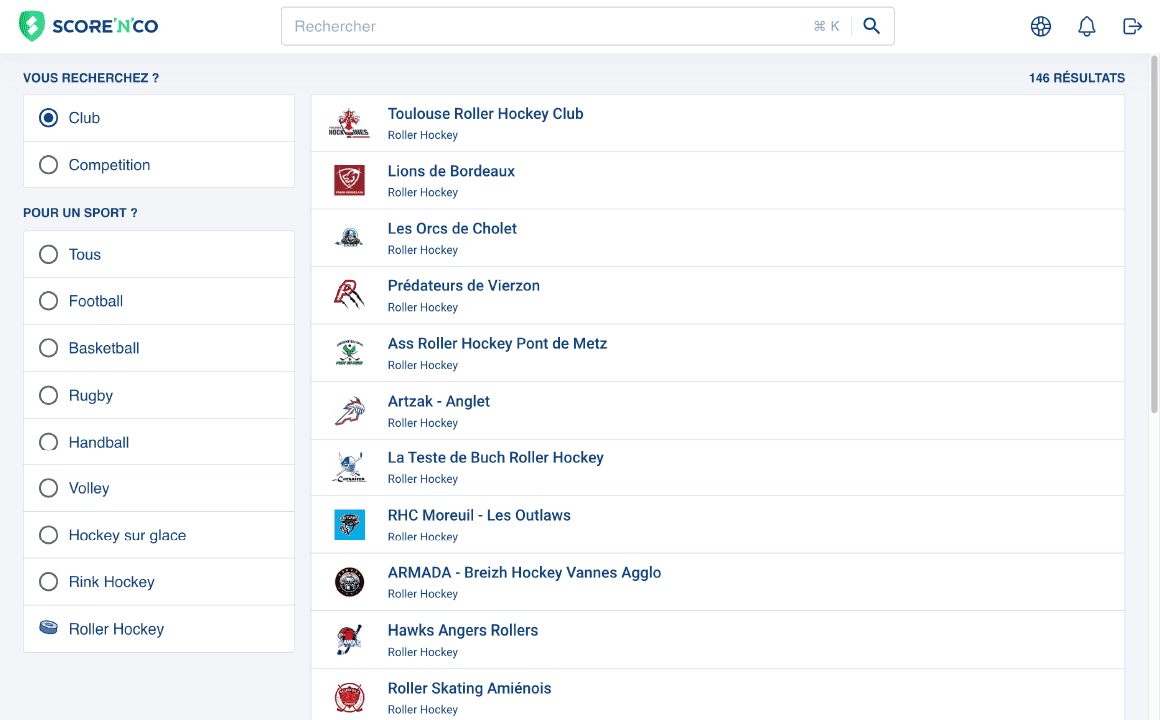
Task: Select the Handball radio button
Action: tap(48, 442)
